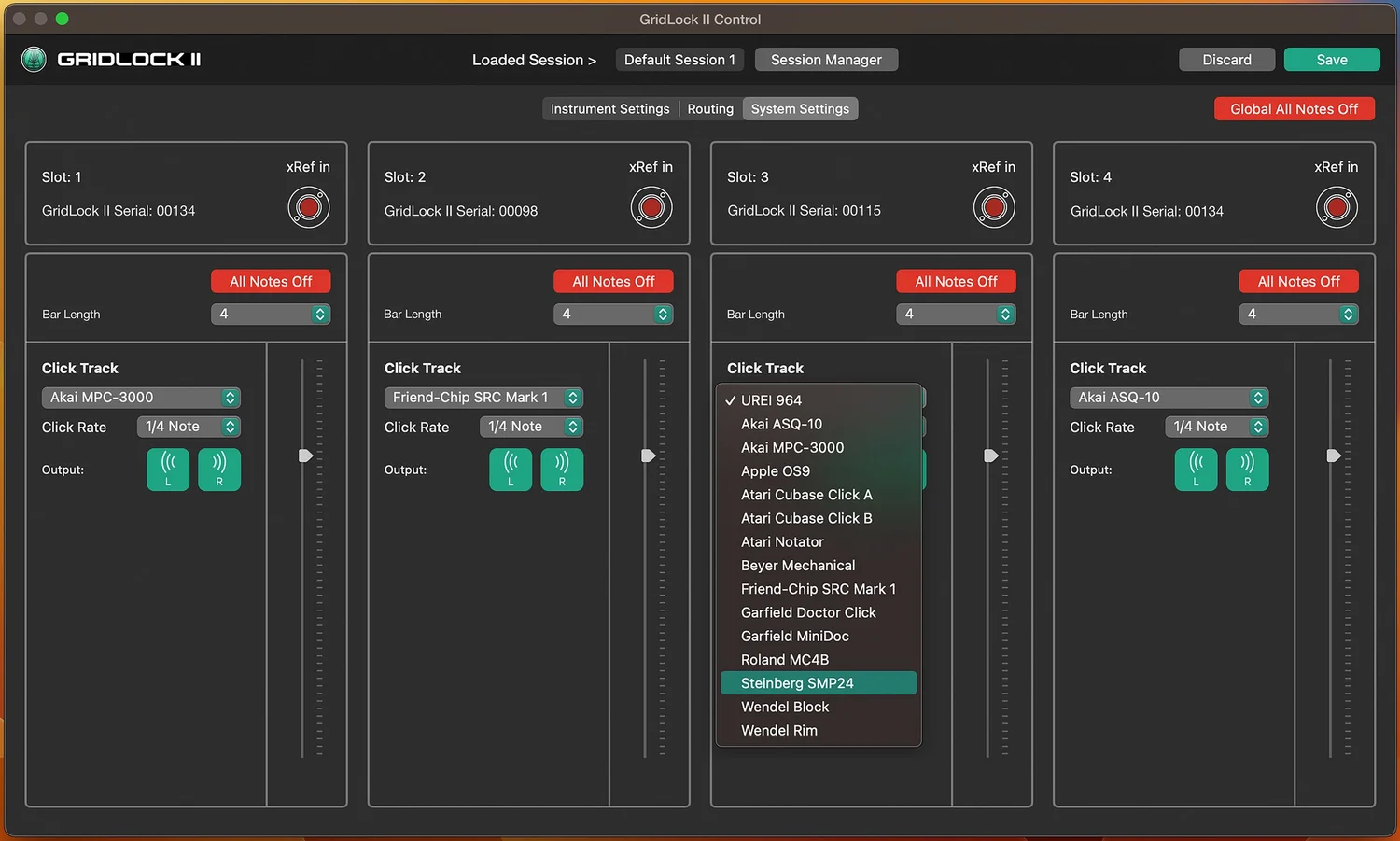The width and height of the screenshot is (1400, 841).
Task: Click the xRef in indicator for Slot 2
Action: [651, 207]
